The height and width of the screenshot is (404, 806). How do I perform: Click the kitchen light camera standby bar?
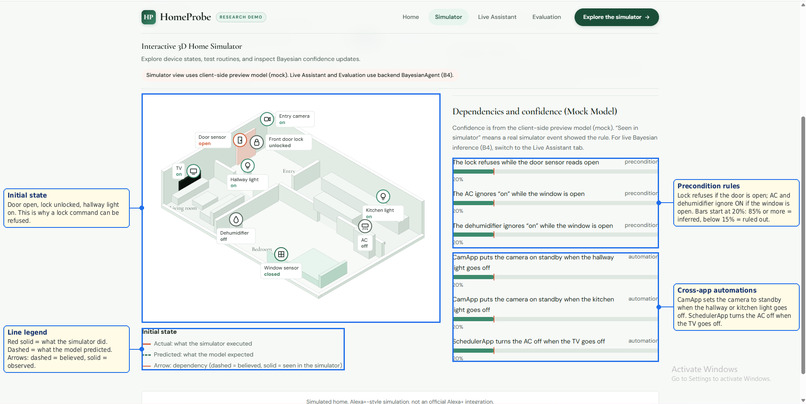pos(555,319)
